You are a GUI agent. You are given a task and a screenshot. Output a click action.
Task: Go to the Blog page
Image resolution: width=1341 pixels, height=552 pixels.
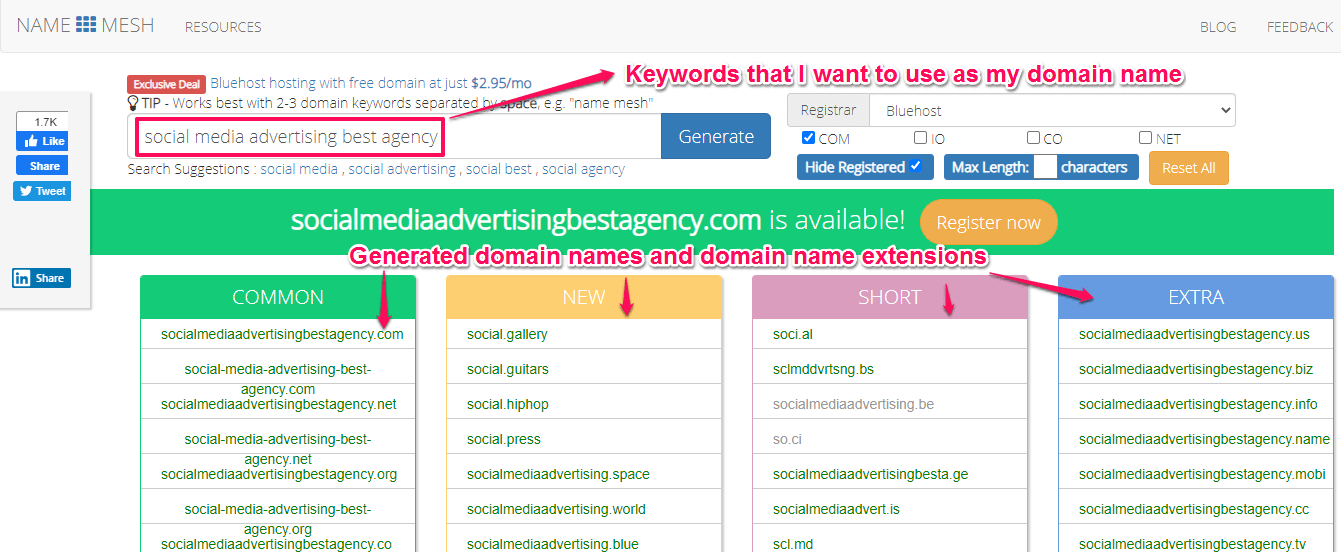[x=1218, y=27]
